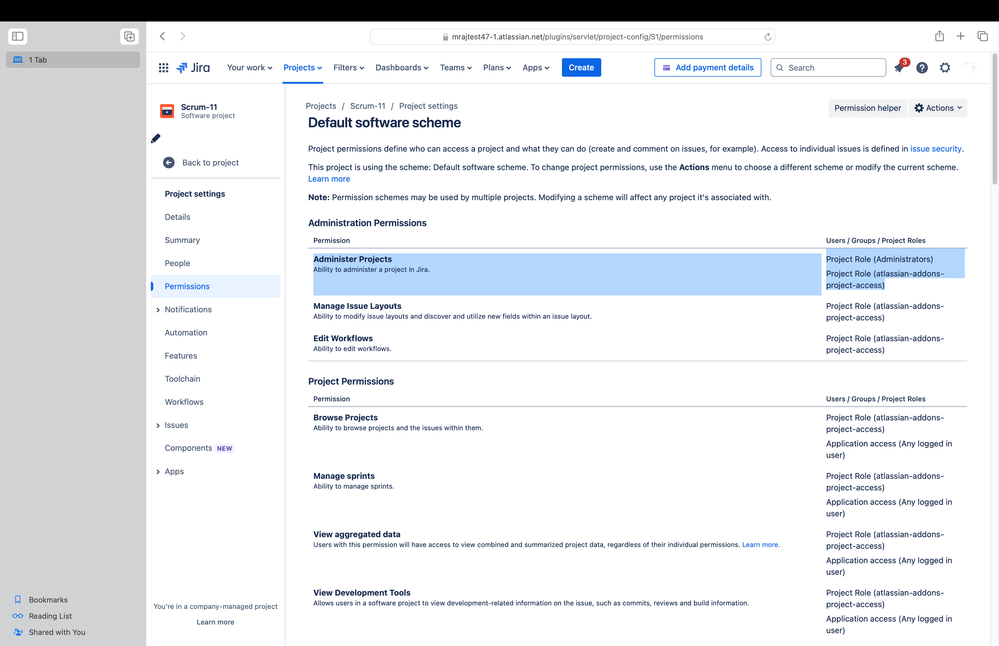Click Manage sprints permission name
The image size is (999, 646).
tap(344, 476)
